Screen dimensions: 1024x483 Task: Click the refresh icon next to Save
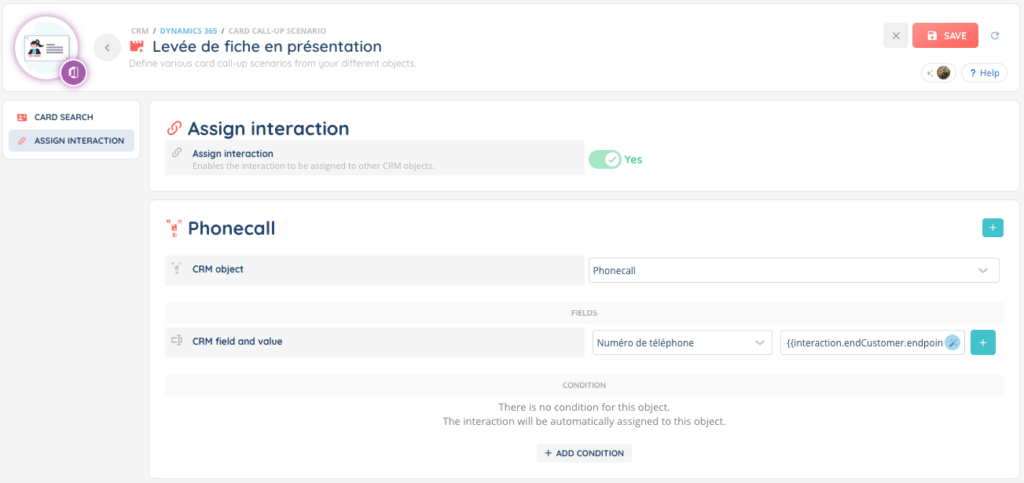(x=995, y=36)
